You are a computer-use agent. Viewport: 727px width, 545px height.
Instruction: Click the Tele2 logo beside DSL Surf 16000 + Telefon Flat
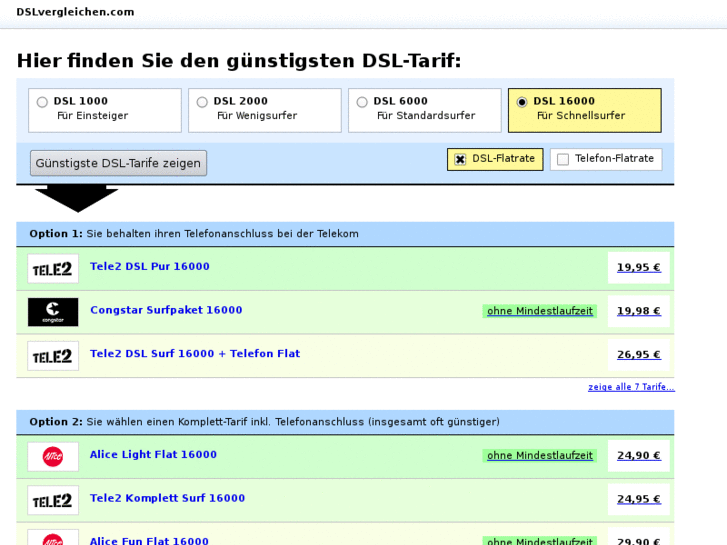pyautogui.click(x=53, y=356)
